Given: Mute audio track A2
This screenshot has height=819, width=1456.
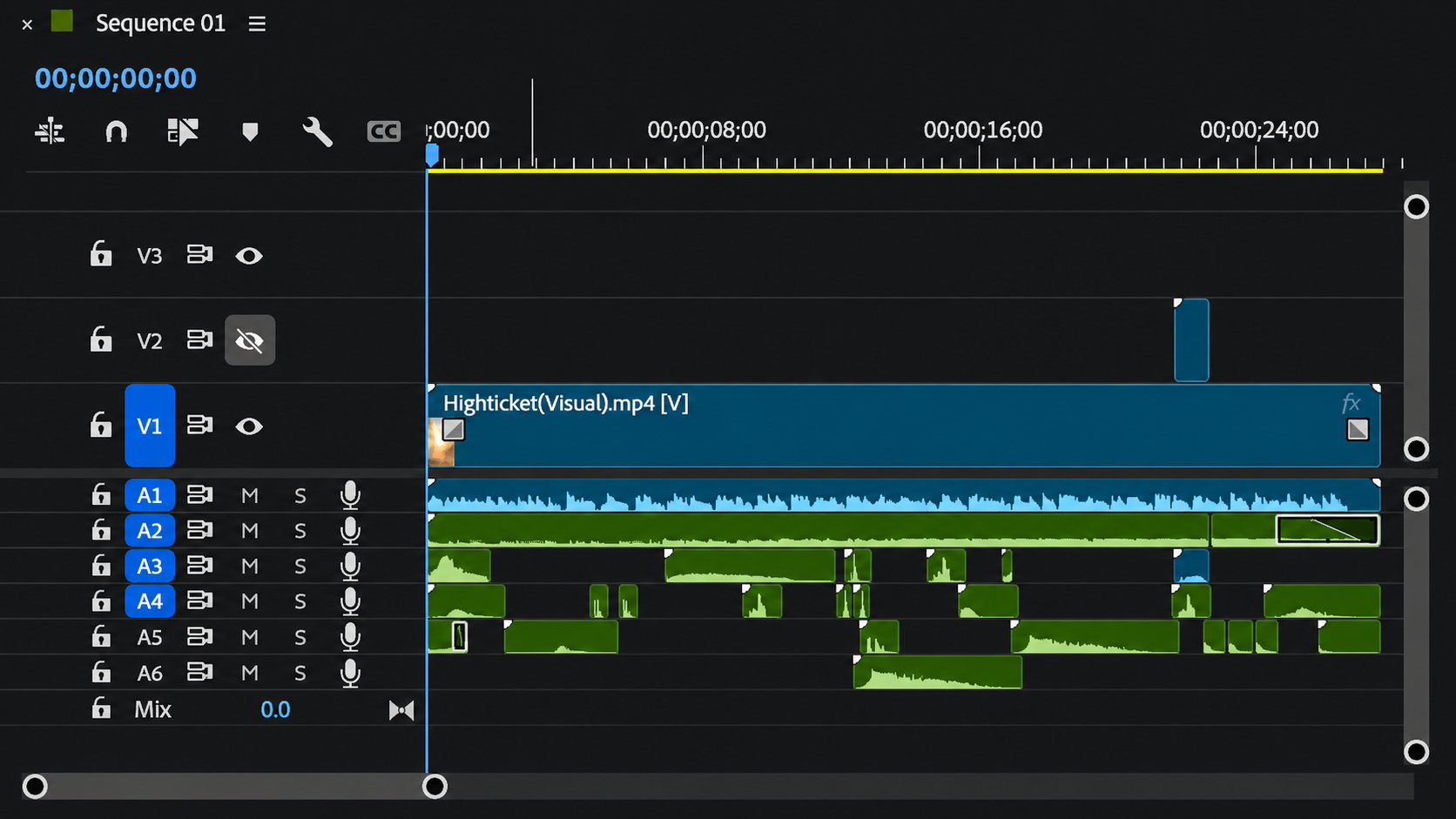Looking at the screenshot, I should pyautogui.click(x=250, y=531).
